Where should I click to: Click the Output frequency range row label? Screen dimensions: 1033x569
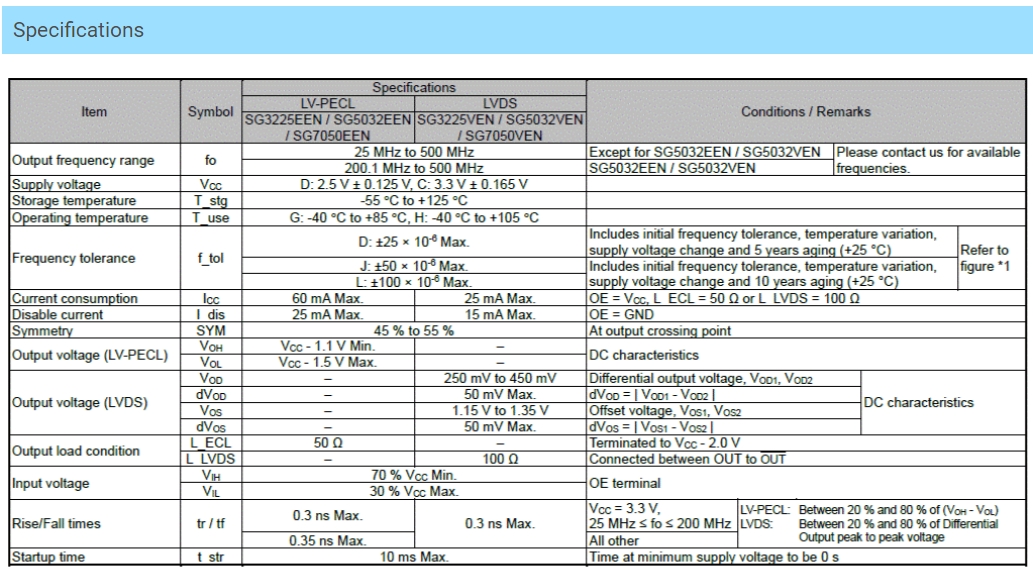click(x=83, y=160)
